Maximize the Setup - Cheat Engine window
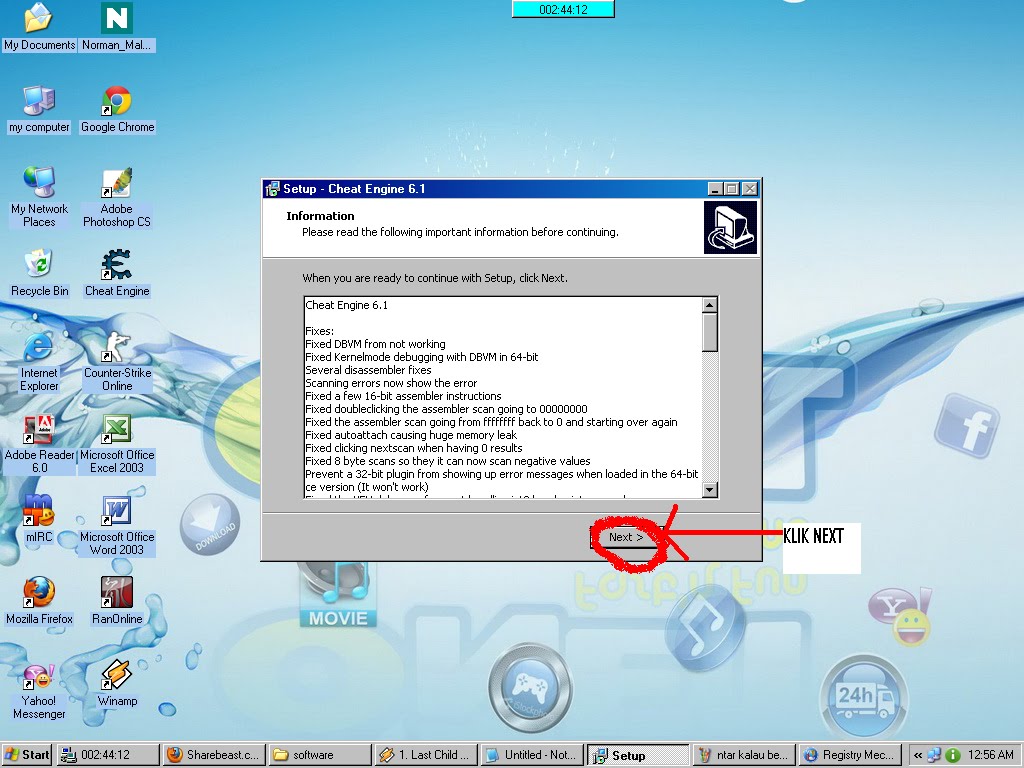The width and height of the screenshot is (1024, 768). point(732,189)
